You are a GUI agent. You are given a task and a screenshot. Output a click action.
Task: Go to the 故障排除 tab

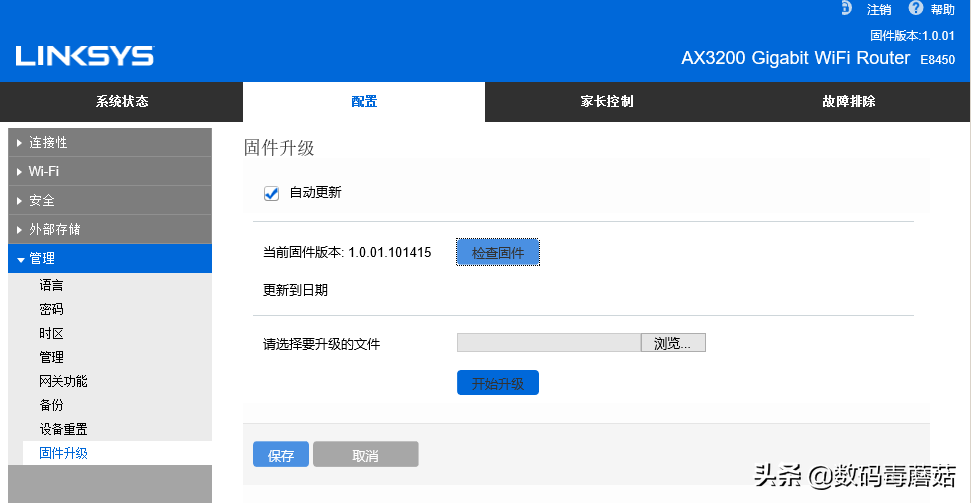(x=850, y=102)
